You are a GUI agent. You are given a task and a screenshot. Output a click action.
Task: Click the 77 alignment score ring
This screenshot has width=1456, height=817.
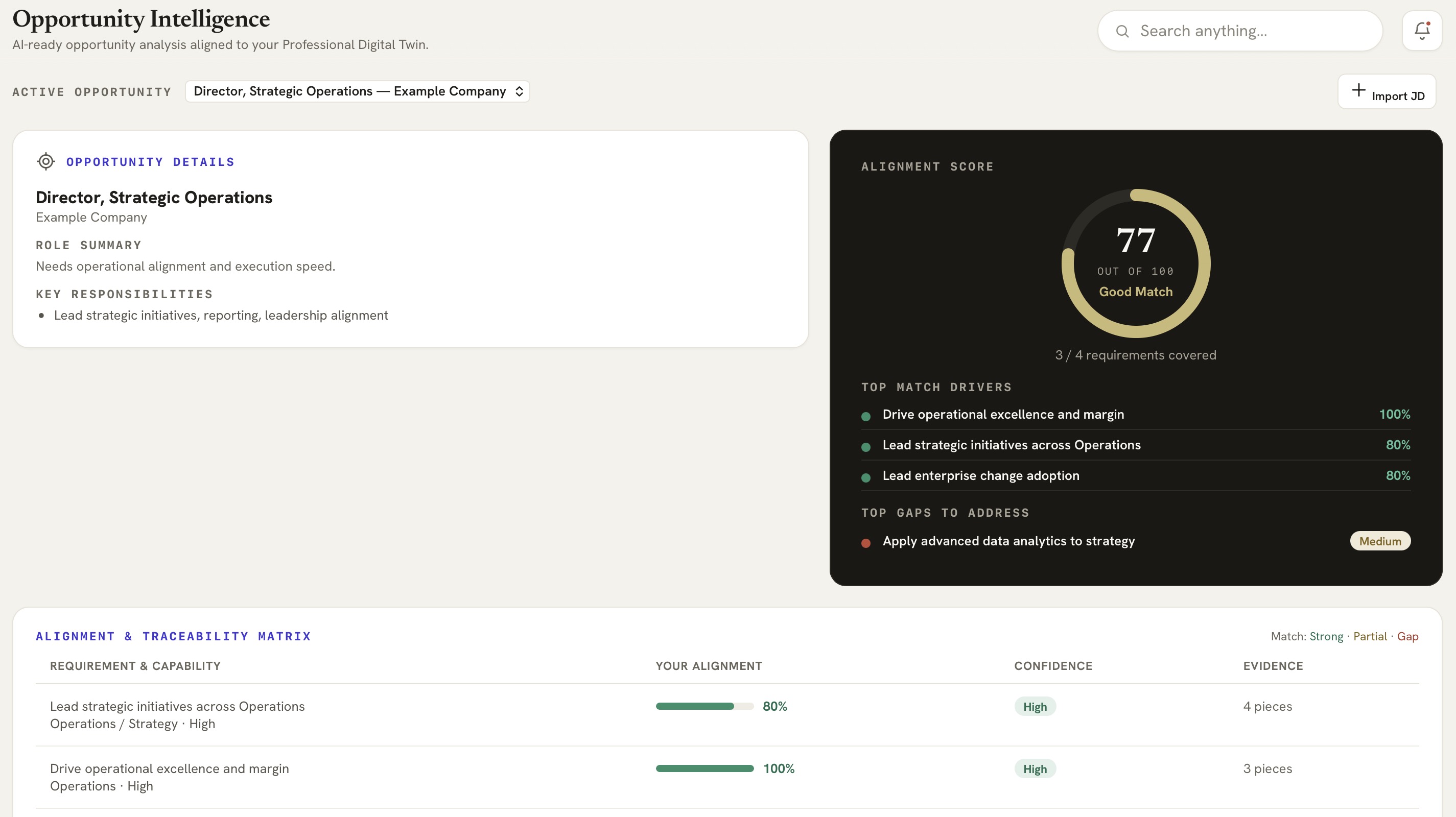coord(1136,263)
